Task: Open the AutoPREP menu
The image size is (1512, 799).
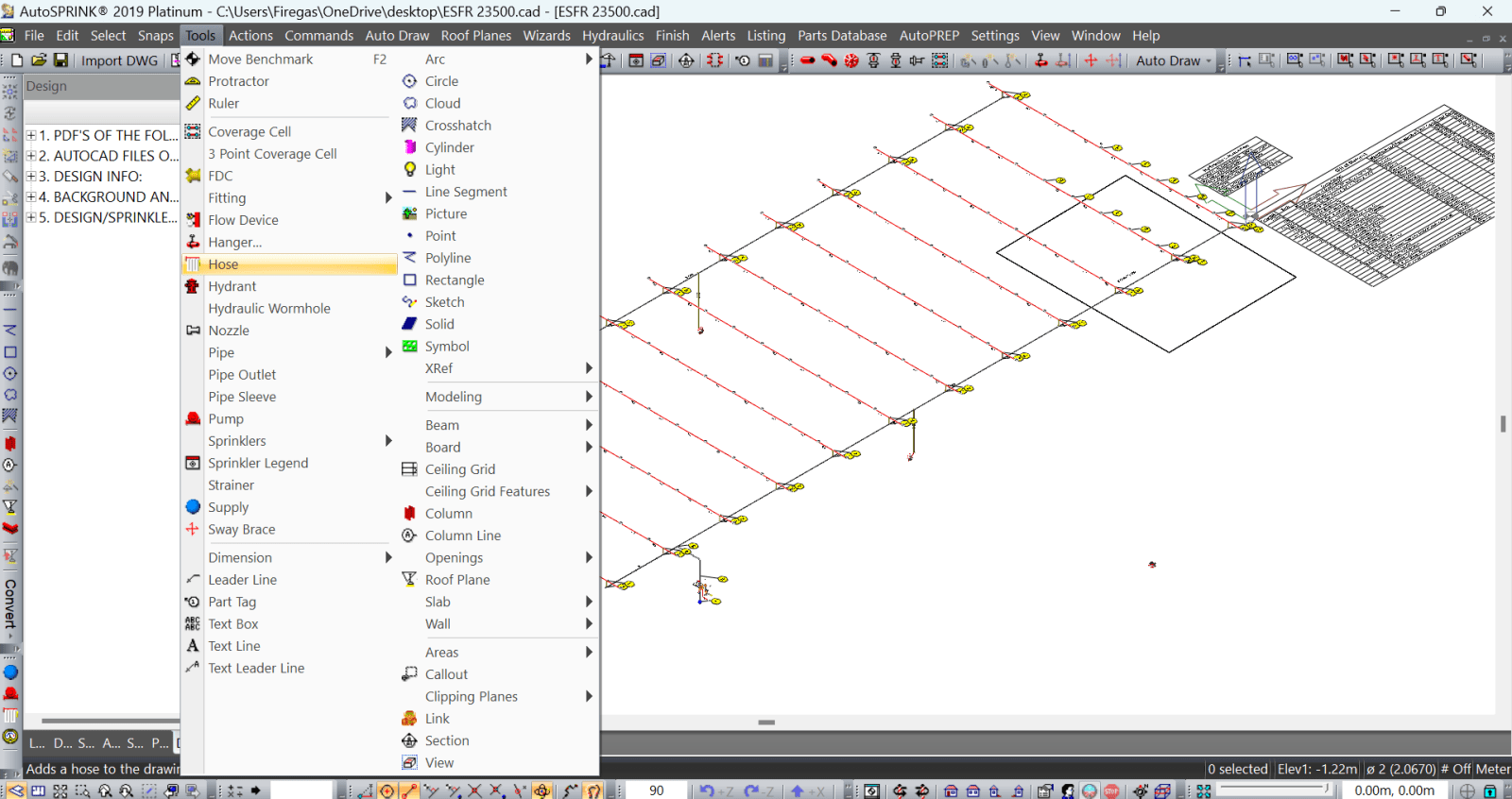Action: click(929, 36)
